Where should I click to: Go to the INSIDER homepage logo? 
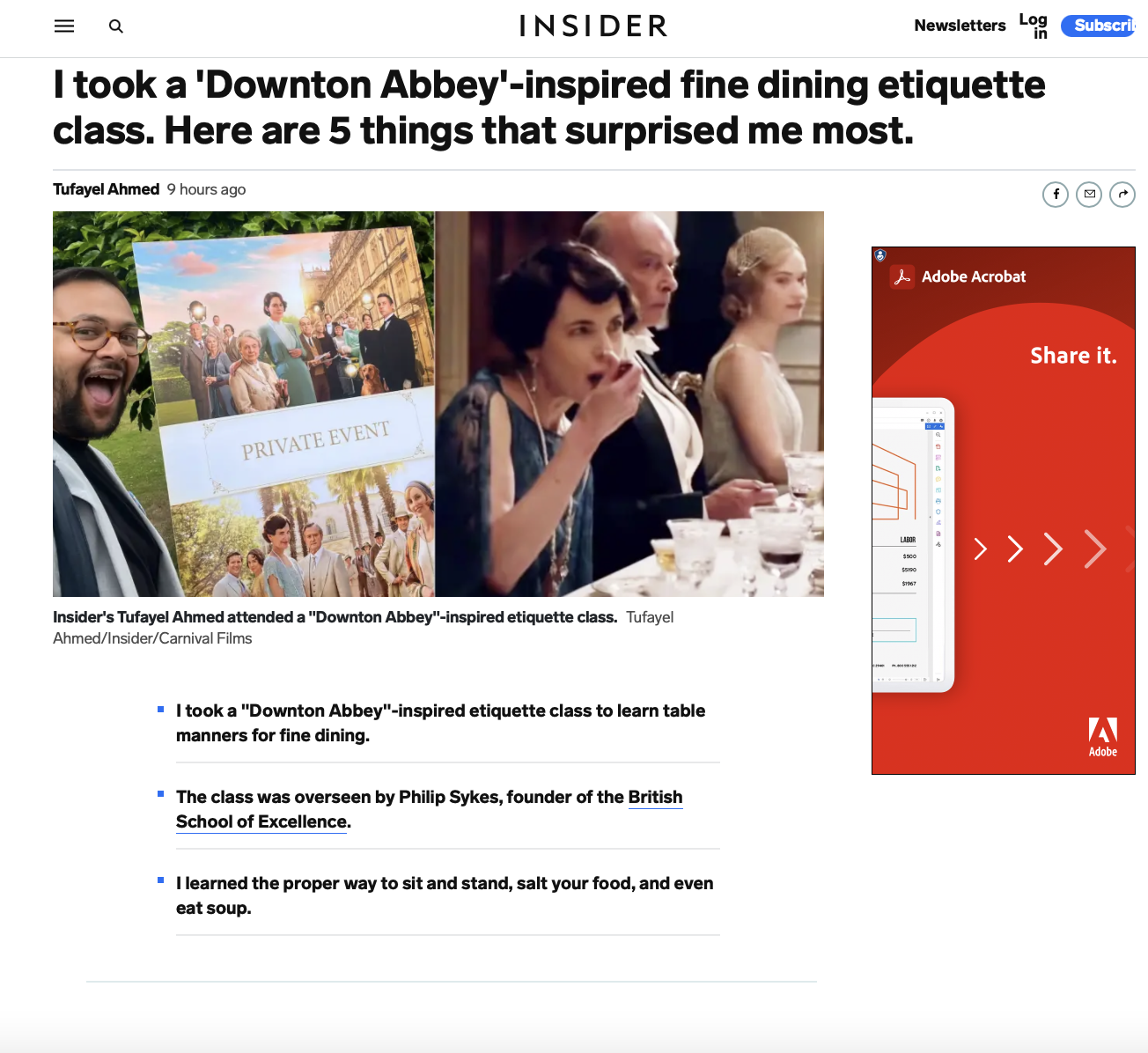(x=593, y=26)
